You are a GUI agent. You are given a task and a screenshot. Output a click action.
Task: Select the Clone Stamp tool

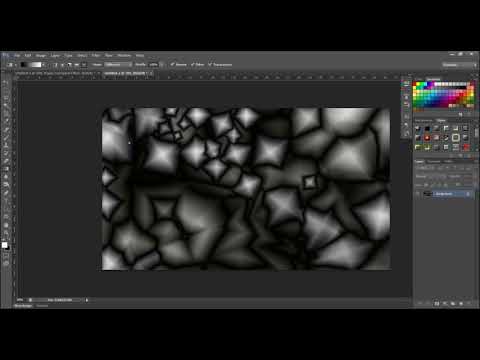coord(6,146)
